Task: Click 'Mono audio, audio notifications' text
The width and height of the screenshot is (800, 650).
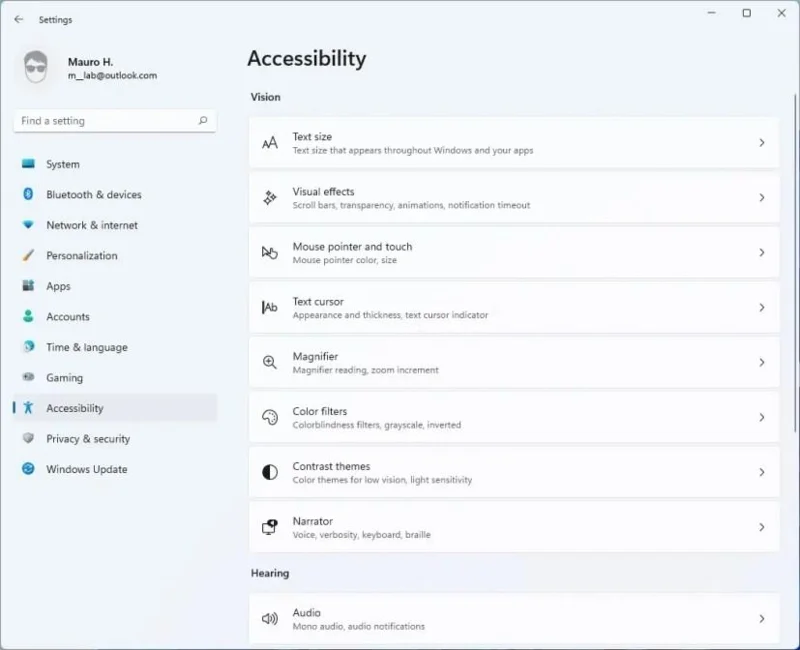Action: (359, 626)
